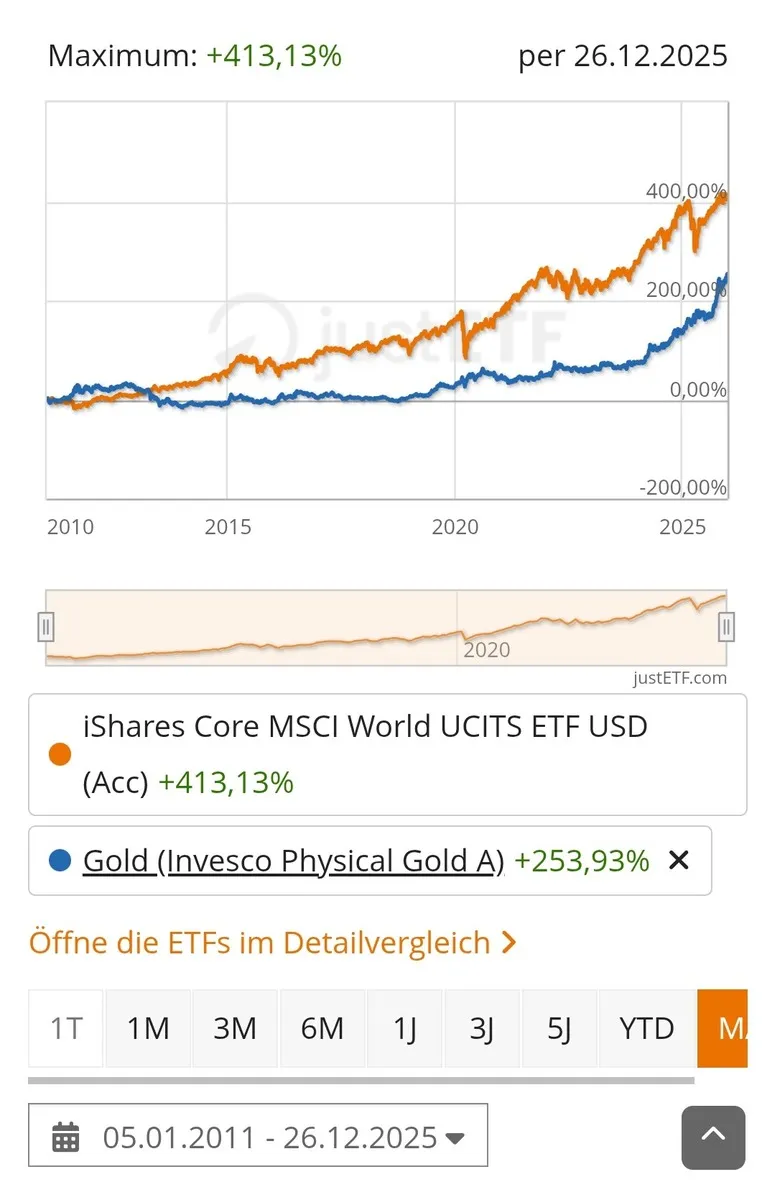Open 'Öffne die ETFs im Detailvergleich' link
762x1200 pixels.
pyautogui.click(x=272, y=942)
